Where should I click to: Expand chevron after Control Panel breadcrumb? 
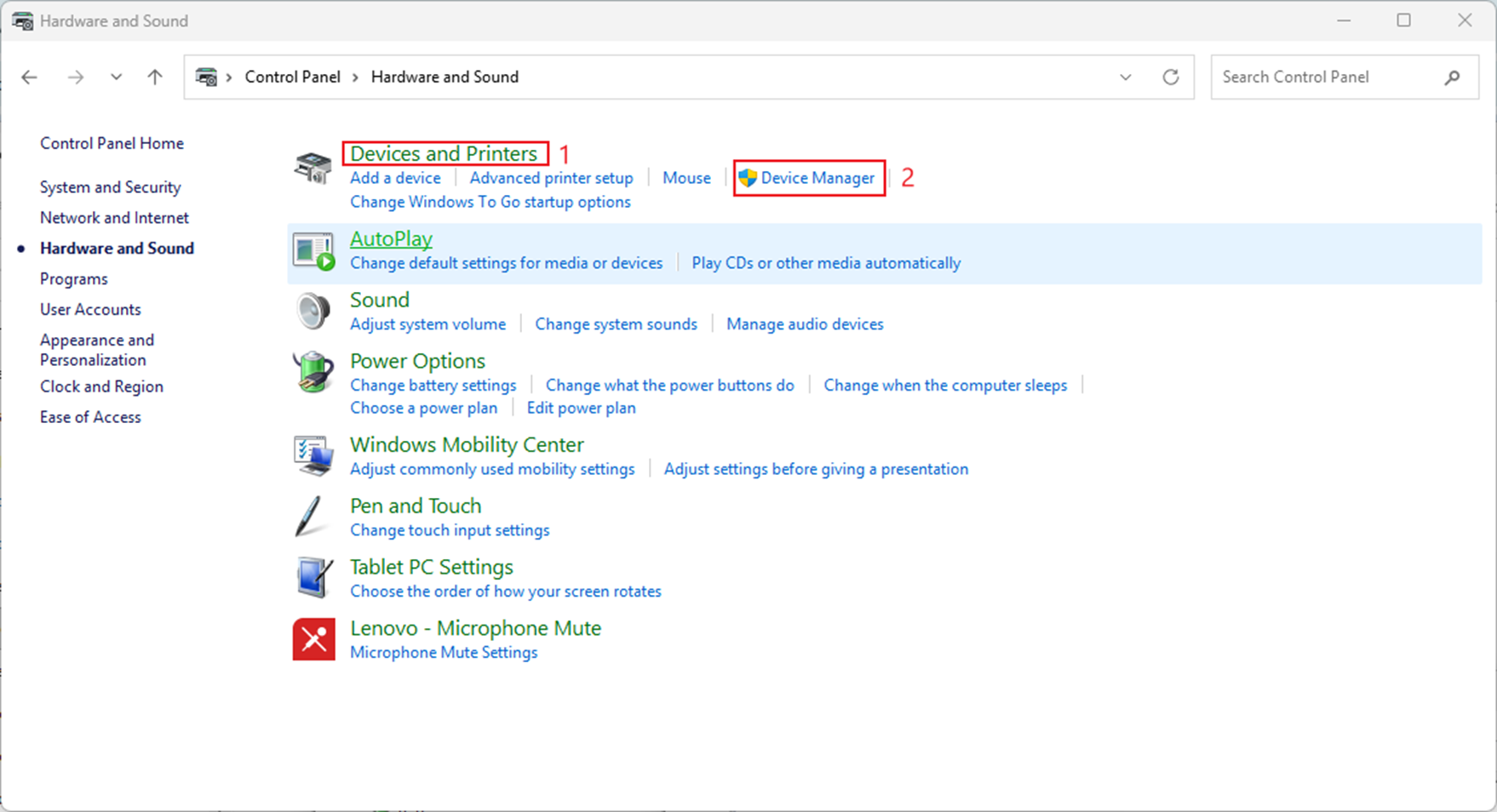[356, 77]
